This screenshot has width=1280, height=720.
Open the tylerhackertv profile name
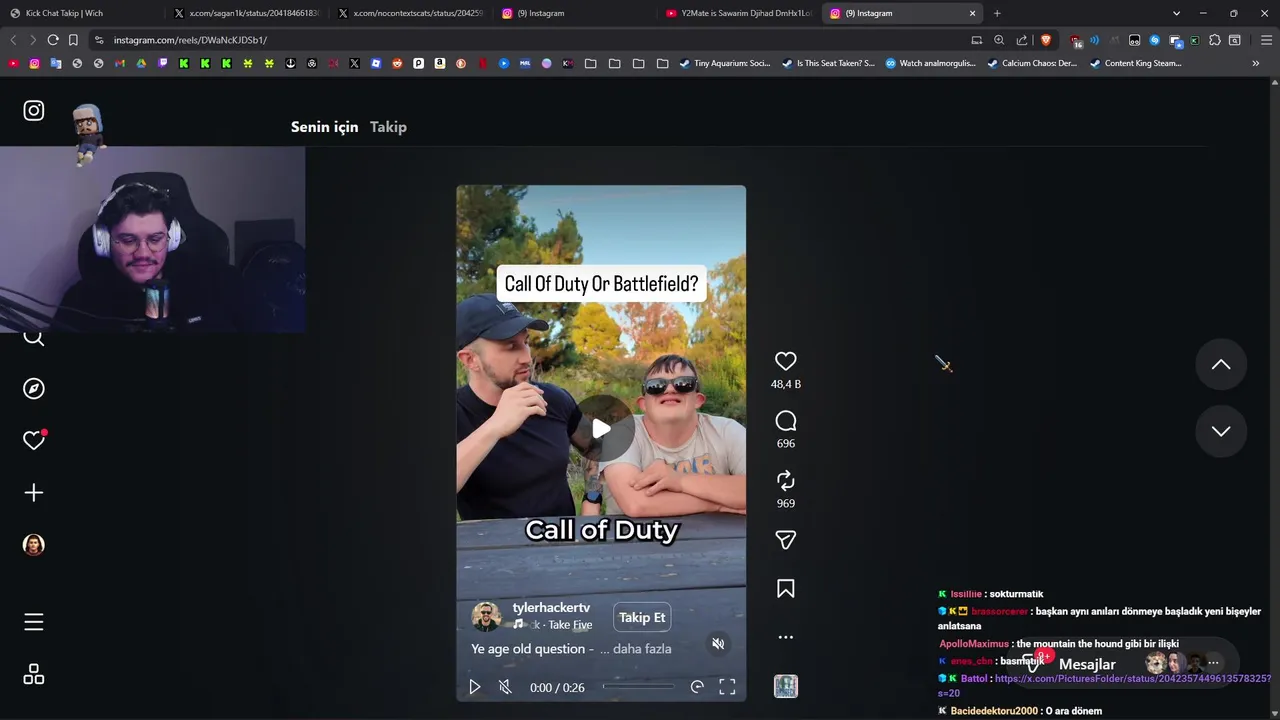point(551,608)
